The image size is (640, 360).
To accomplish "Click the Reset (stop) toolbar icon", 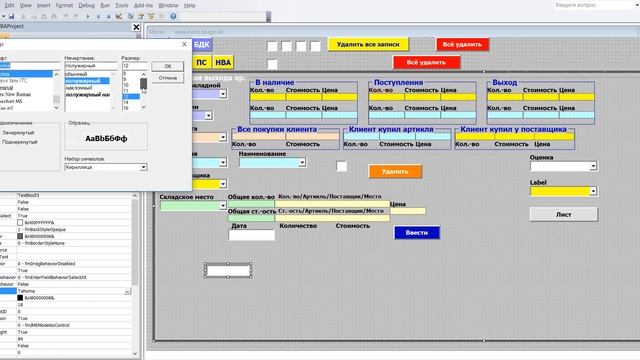I will (x=109, y=16).
